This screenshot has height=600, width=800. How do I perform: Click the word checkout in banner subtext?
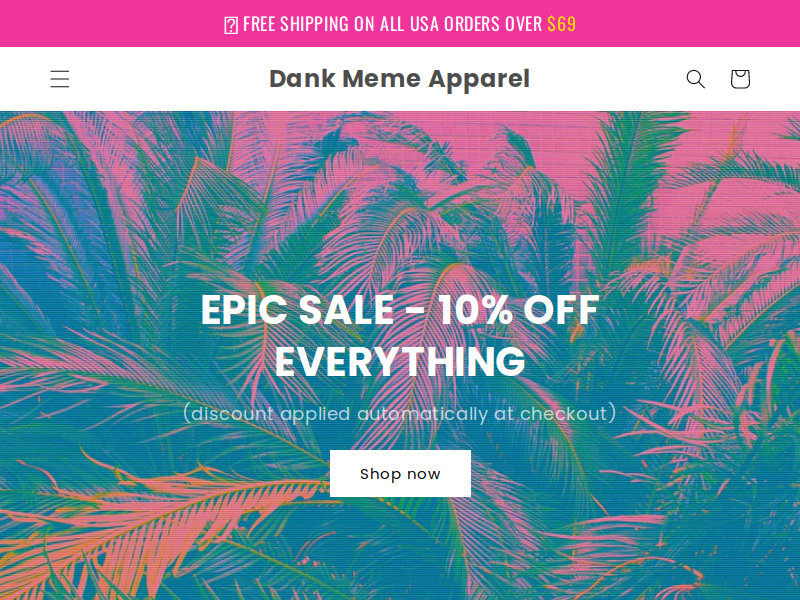click(x=564, y=413)
